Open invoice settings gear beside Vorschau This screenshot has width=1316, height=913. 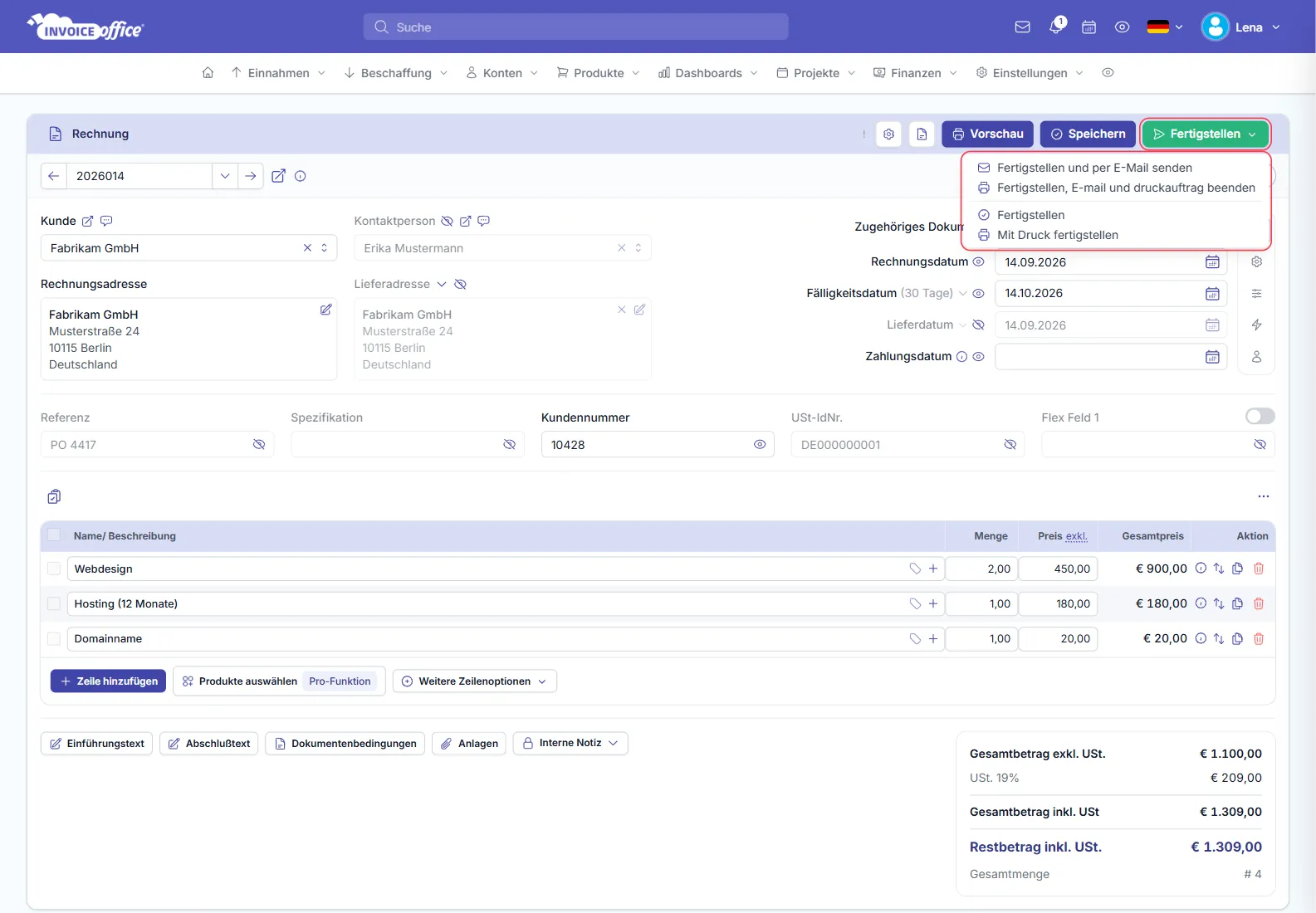[x=888, y=134]
